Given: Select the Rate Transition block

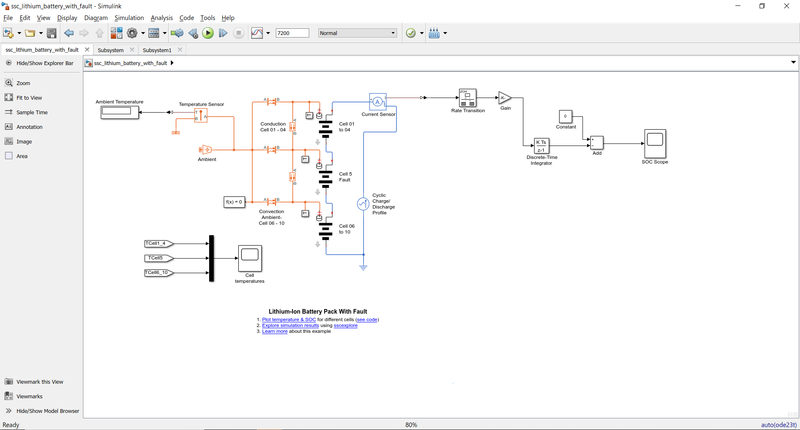Looking at the screenshot, I should coord(468,97).
